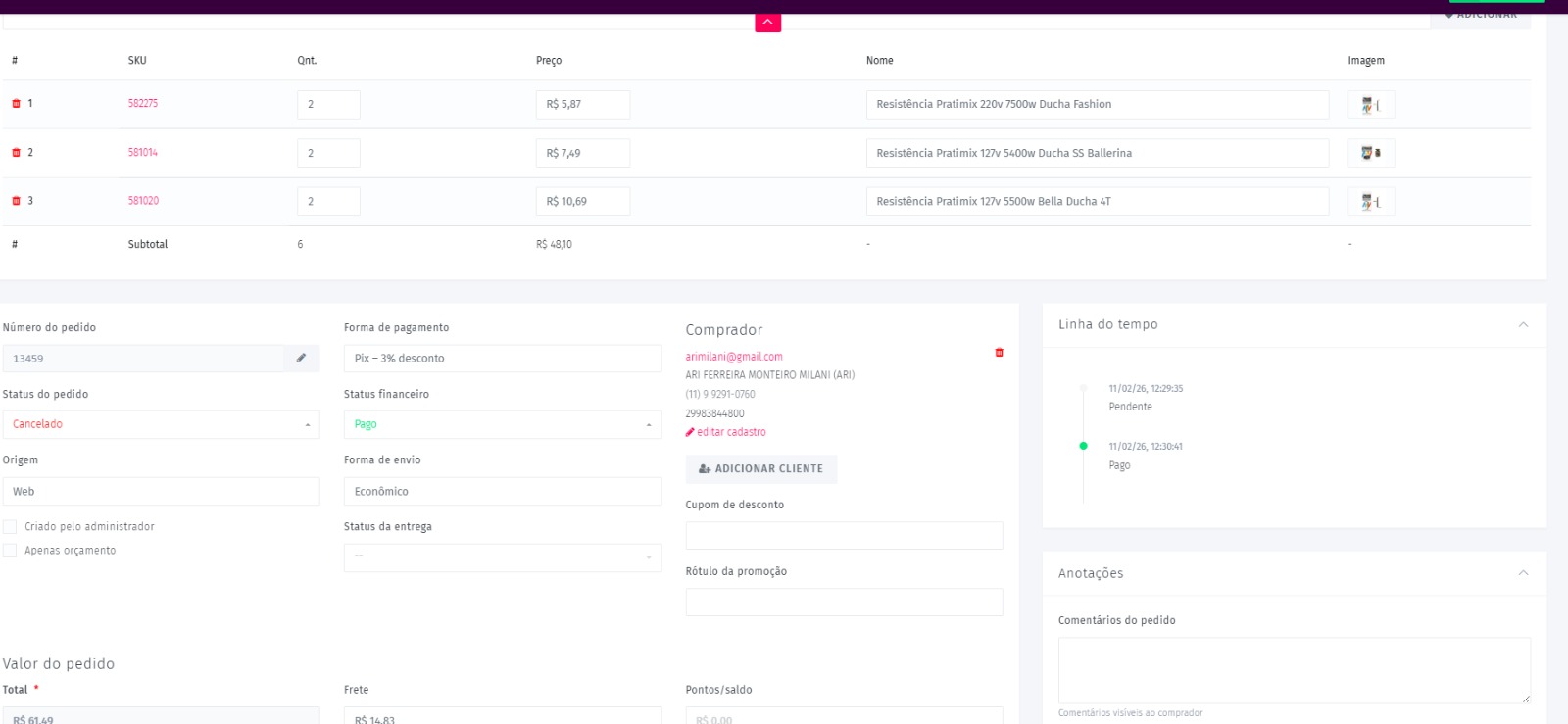
Task: Click the 'Adicionar cliente' button
Action: (x=760, y=469)
